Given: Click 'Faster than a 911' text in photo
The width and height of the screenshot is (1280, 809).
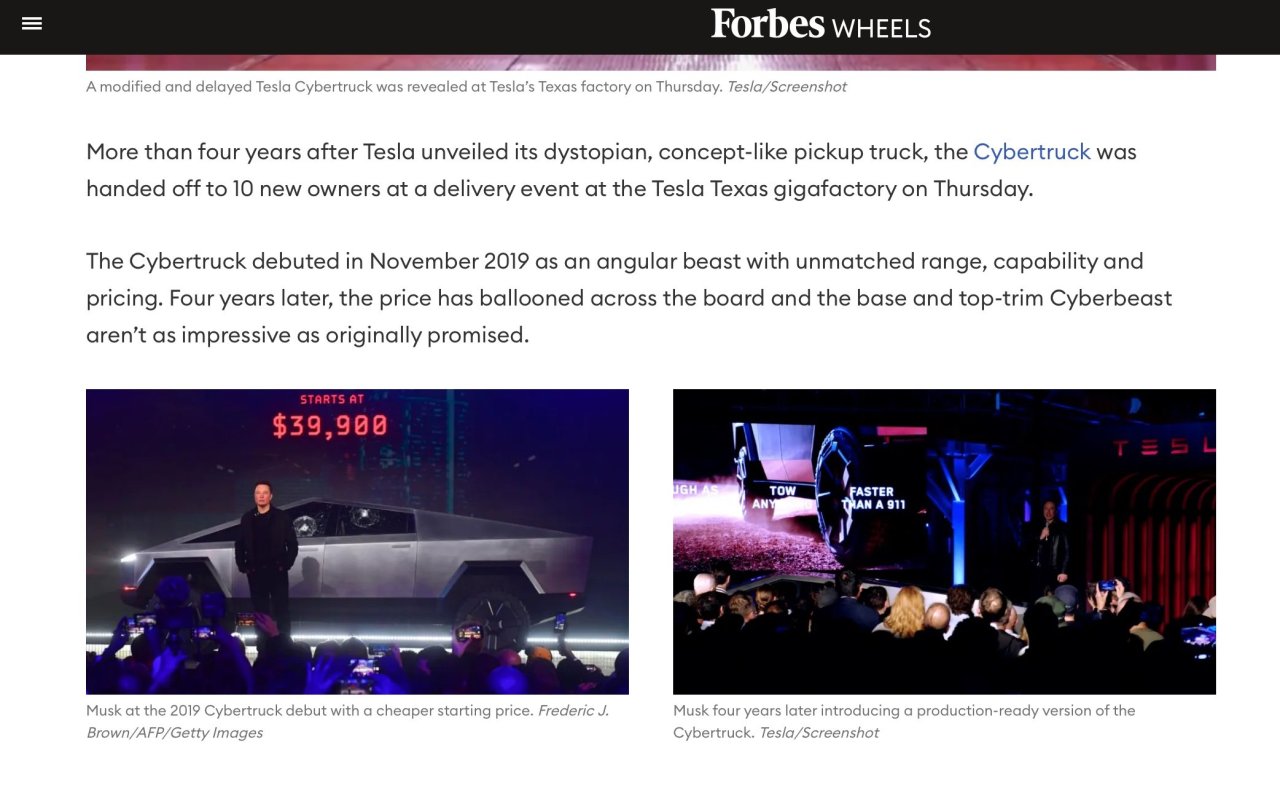Looking at the screenshot, I should (x=872, y=498).
